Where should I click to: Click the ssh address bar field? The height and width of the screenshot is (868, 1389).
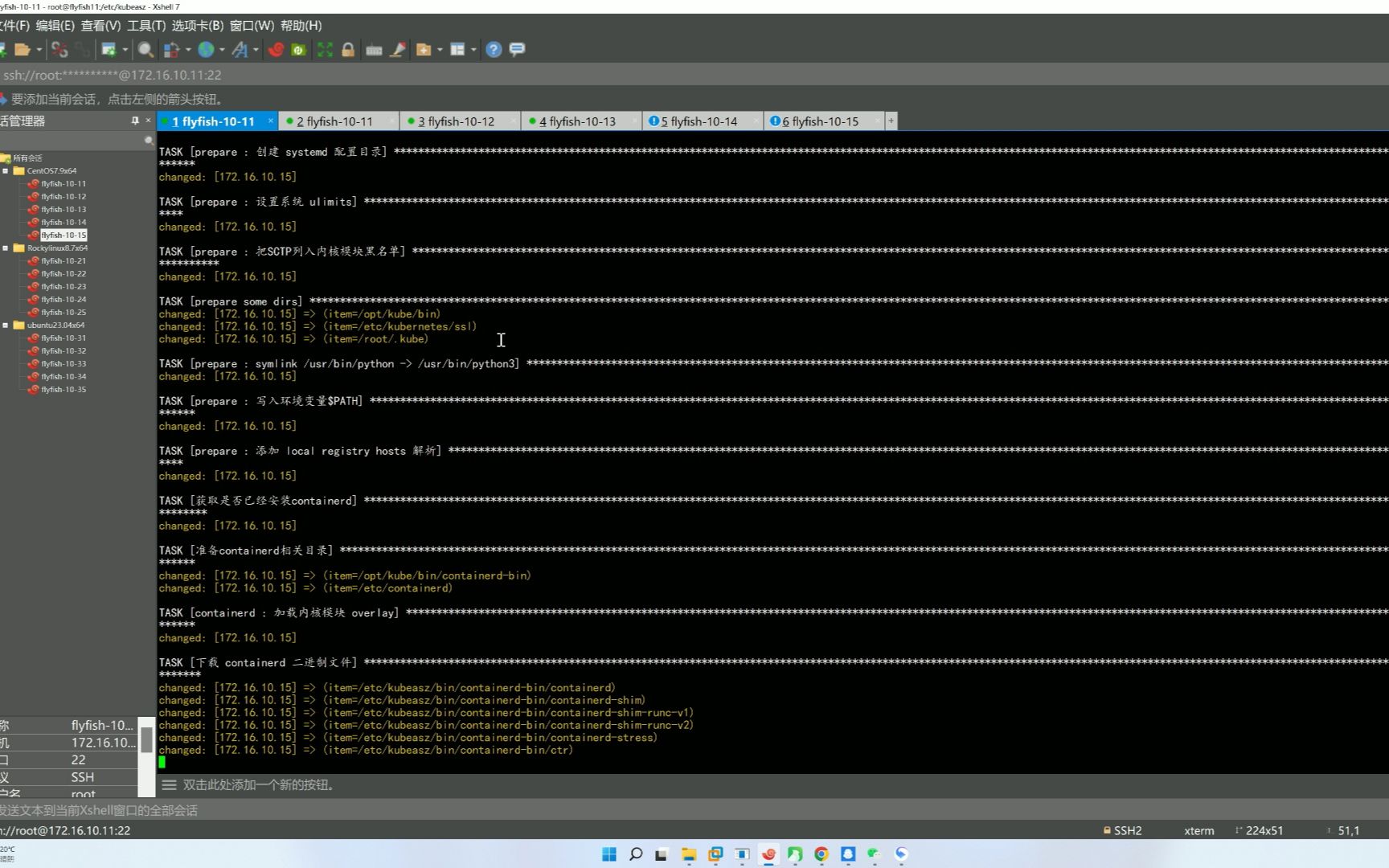(x=694, y=75)
